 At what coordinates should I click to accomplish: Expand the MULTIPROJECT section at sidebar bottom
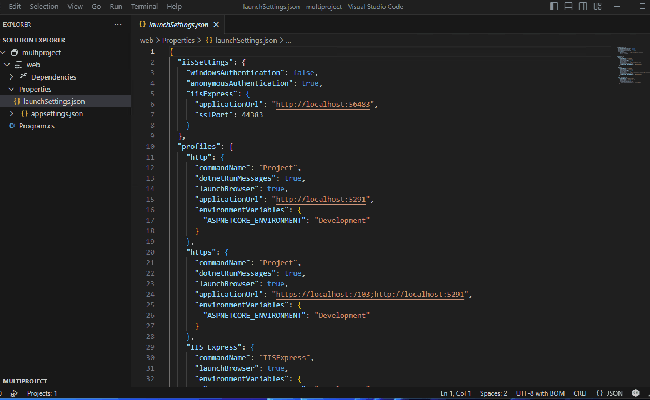pos(25,381)
